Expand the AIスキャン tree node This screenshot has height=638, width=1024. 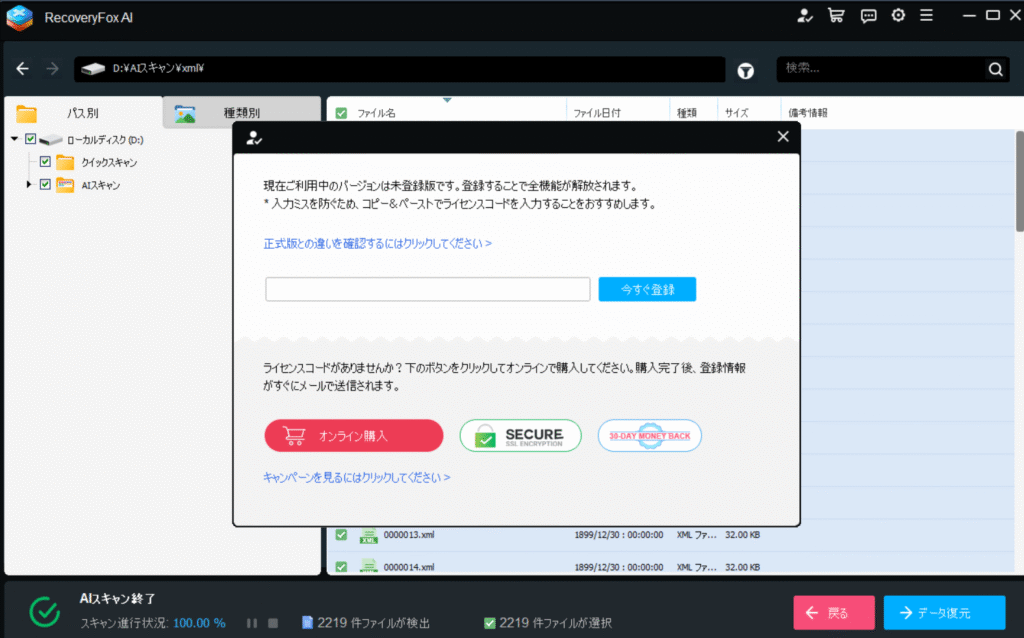29,185
